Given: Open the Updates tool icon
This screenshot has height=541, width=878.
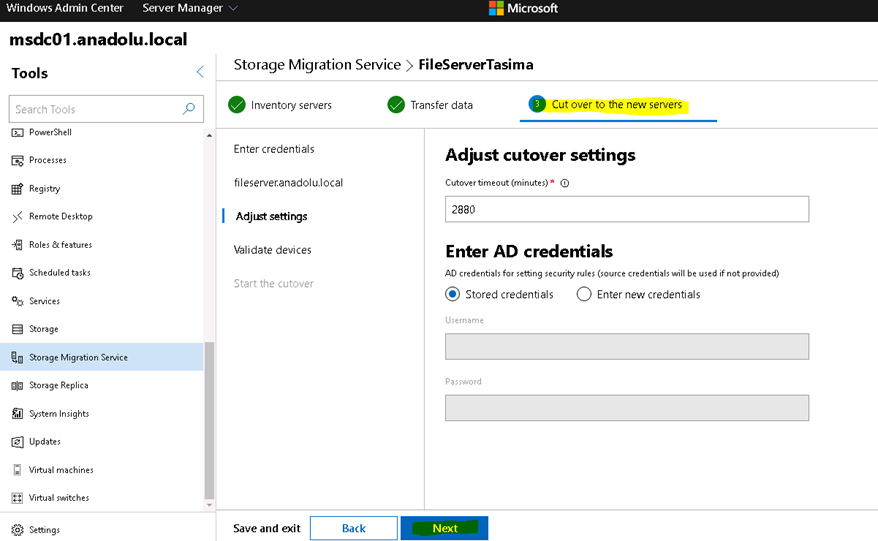Looking at the screenshot, I should click(x=17, y=441).
